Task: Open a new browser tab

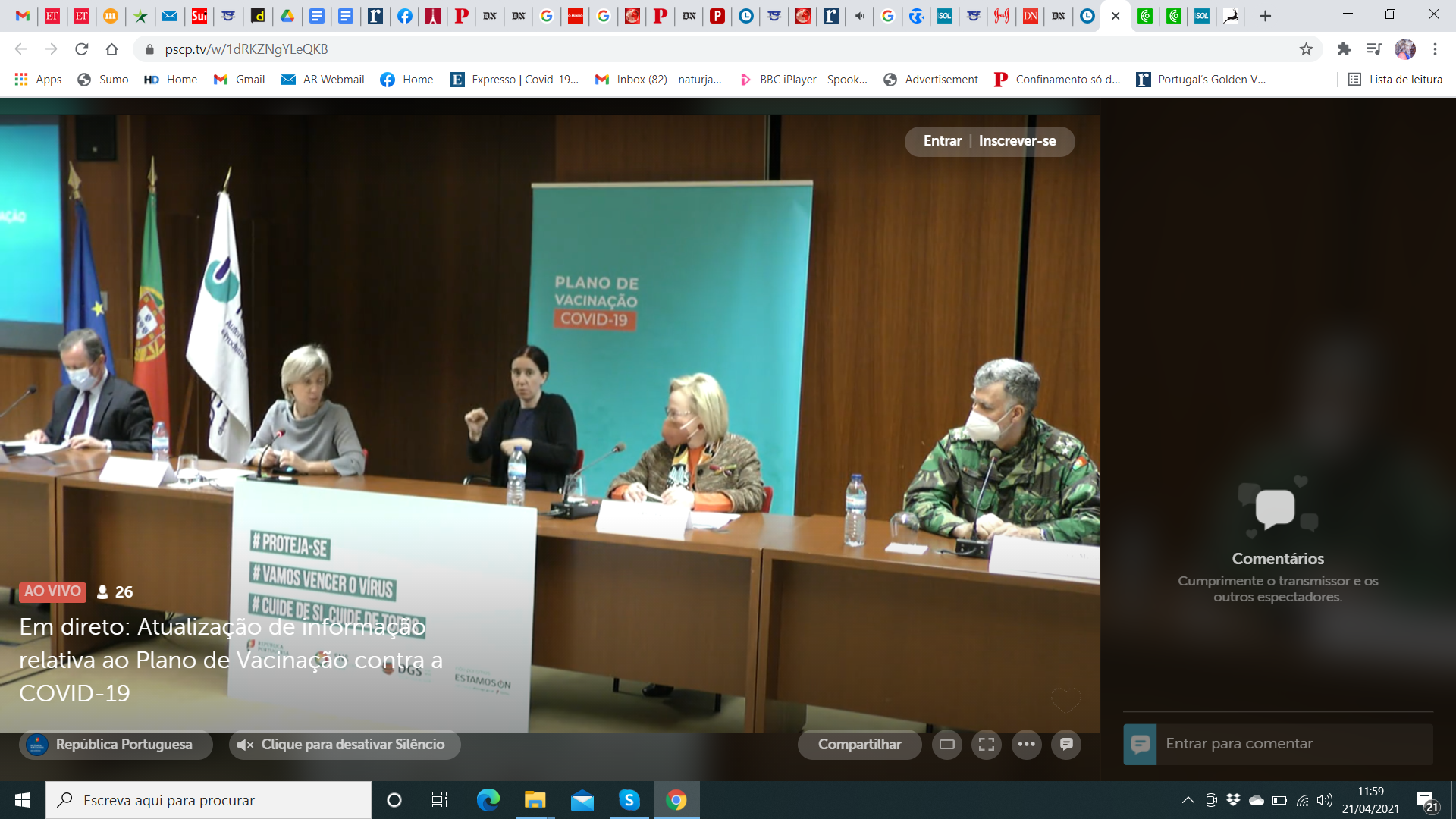Action: pyautogui.click(x=1265, y=16)
